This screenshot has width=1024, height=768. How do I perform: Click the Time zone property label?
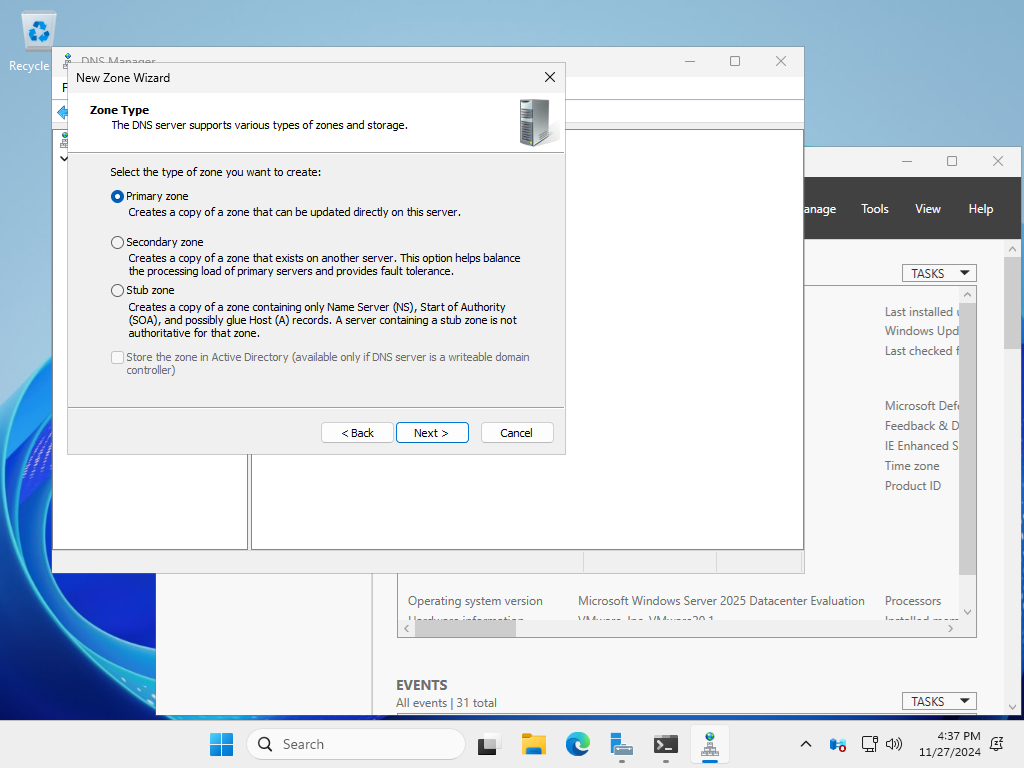(912, 466)
